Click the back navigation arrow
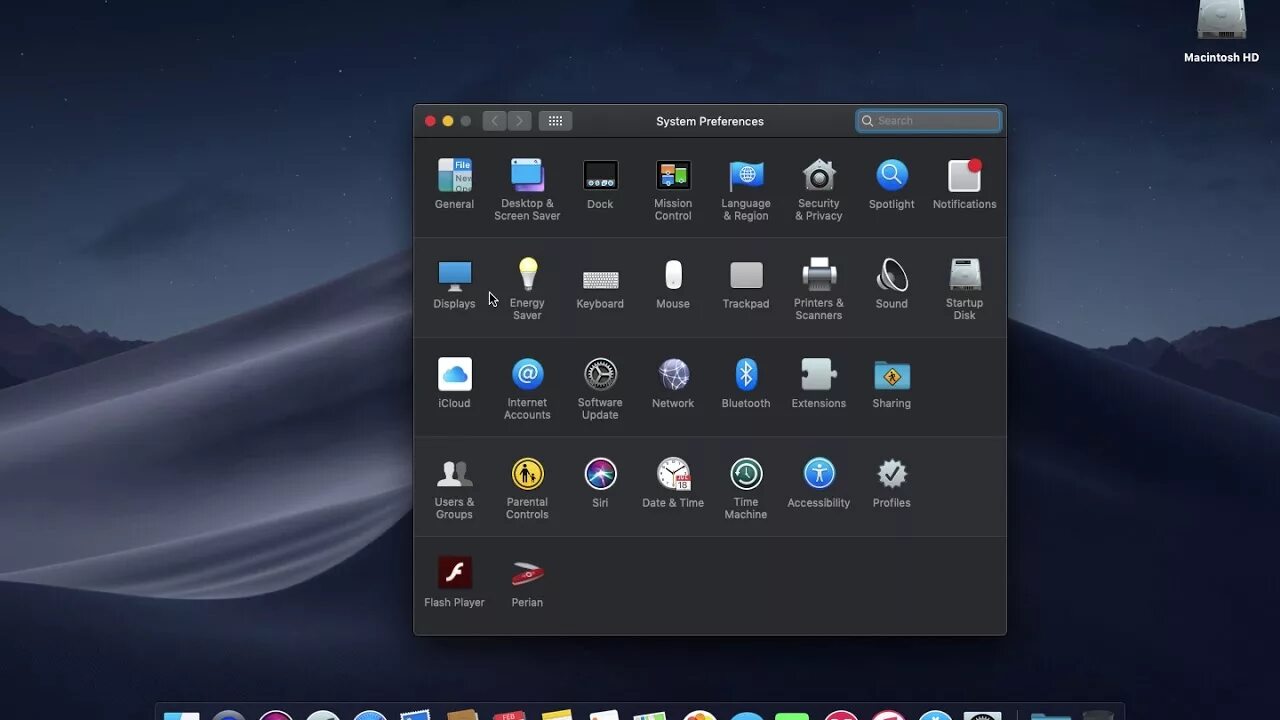 (494, 121)
